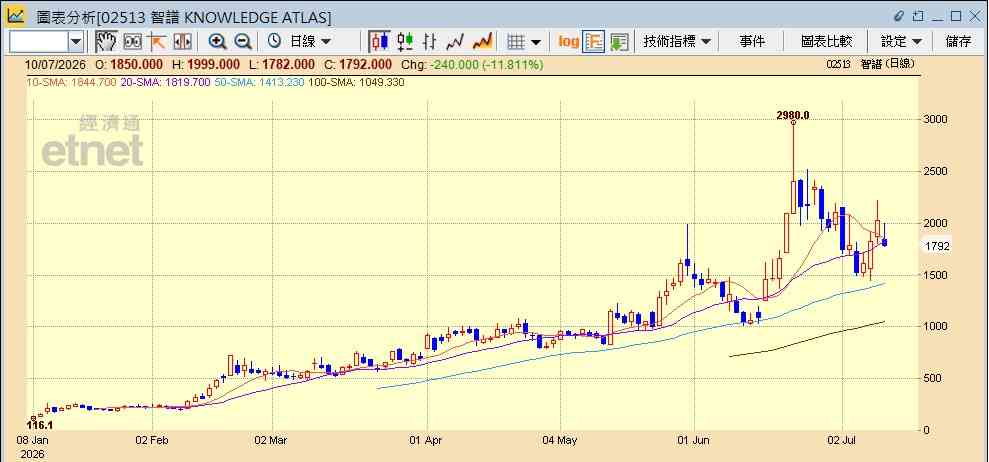Click the pop-out window icon in title bar
Image resolution: width=989 pixels, height=462 pixels.
click(919, 16)
